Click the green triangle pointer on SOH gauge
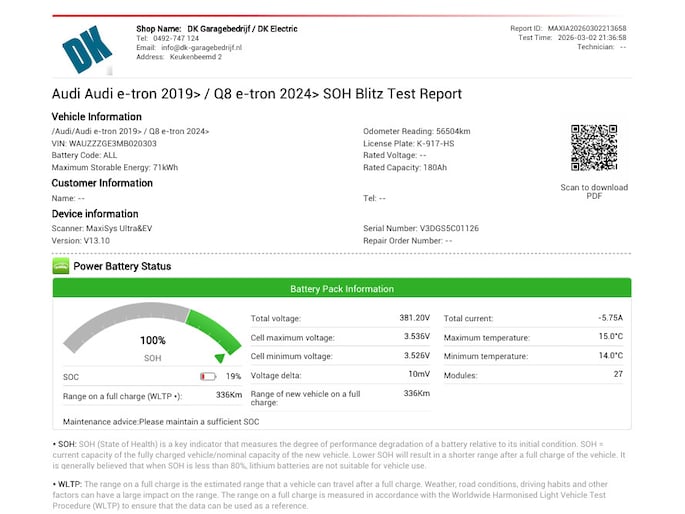Viewport: 685px width, 514px height. 219,357
